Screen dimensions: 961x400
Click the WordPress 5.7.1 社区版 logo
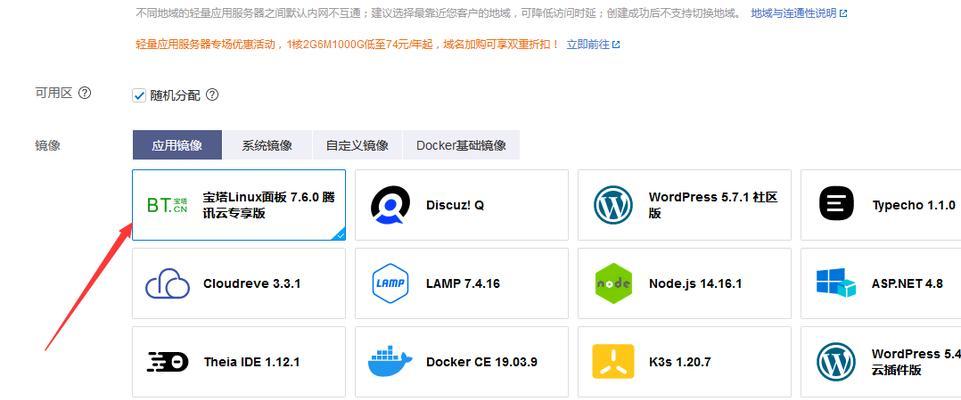point(613,205)
